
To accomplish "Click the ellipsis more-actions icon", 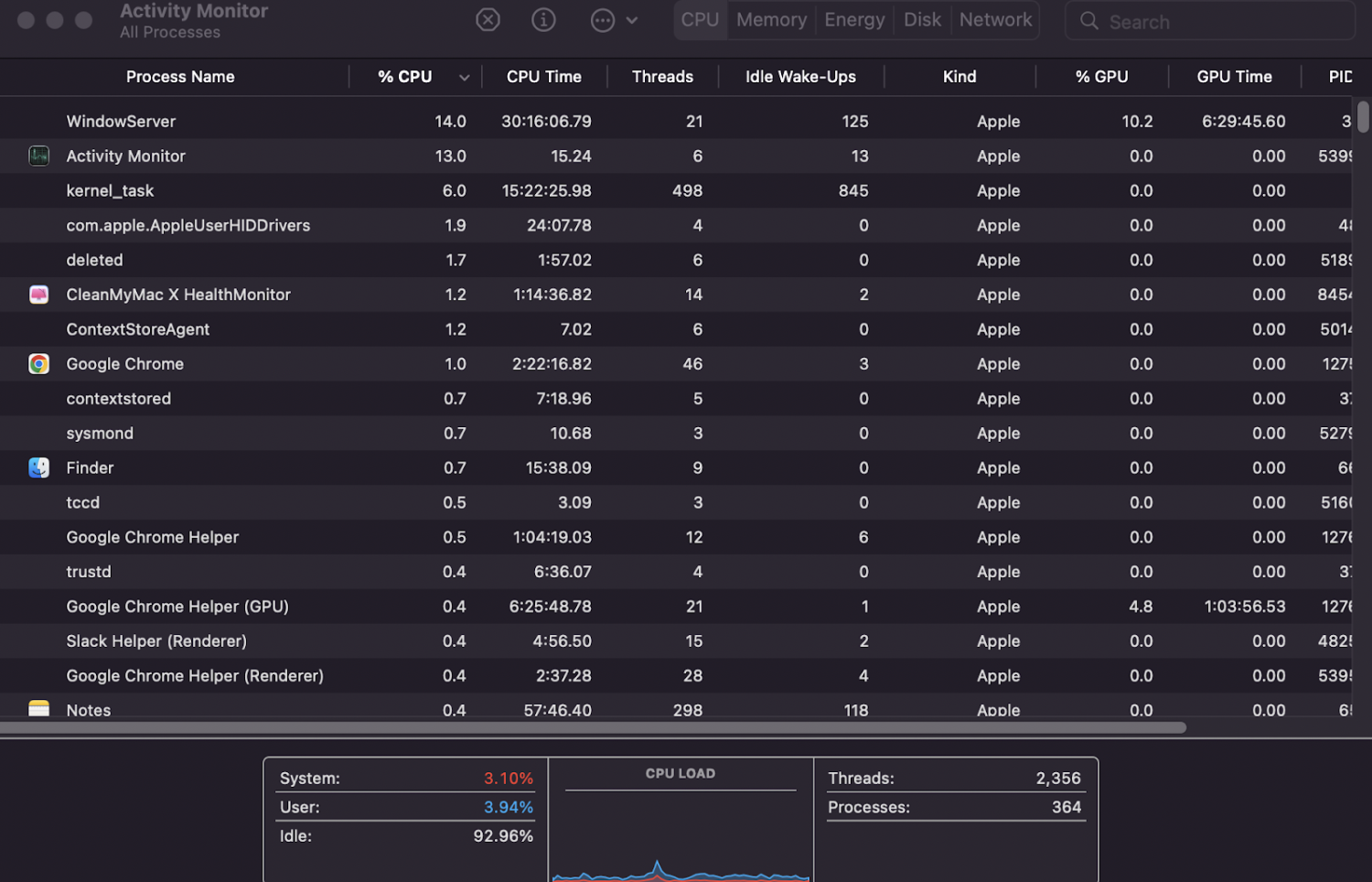I will click(x=602, y=20).
